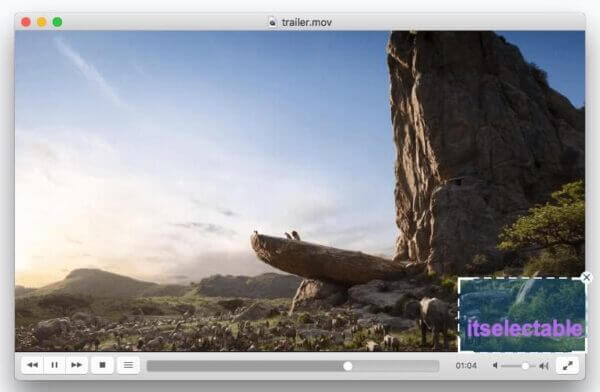Click the trailer.mov window title
The width and height of the screenshot is (600, 392).
pyautogui.click(x=307, y=23)
